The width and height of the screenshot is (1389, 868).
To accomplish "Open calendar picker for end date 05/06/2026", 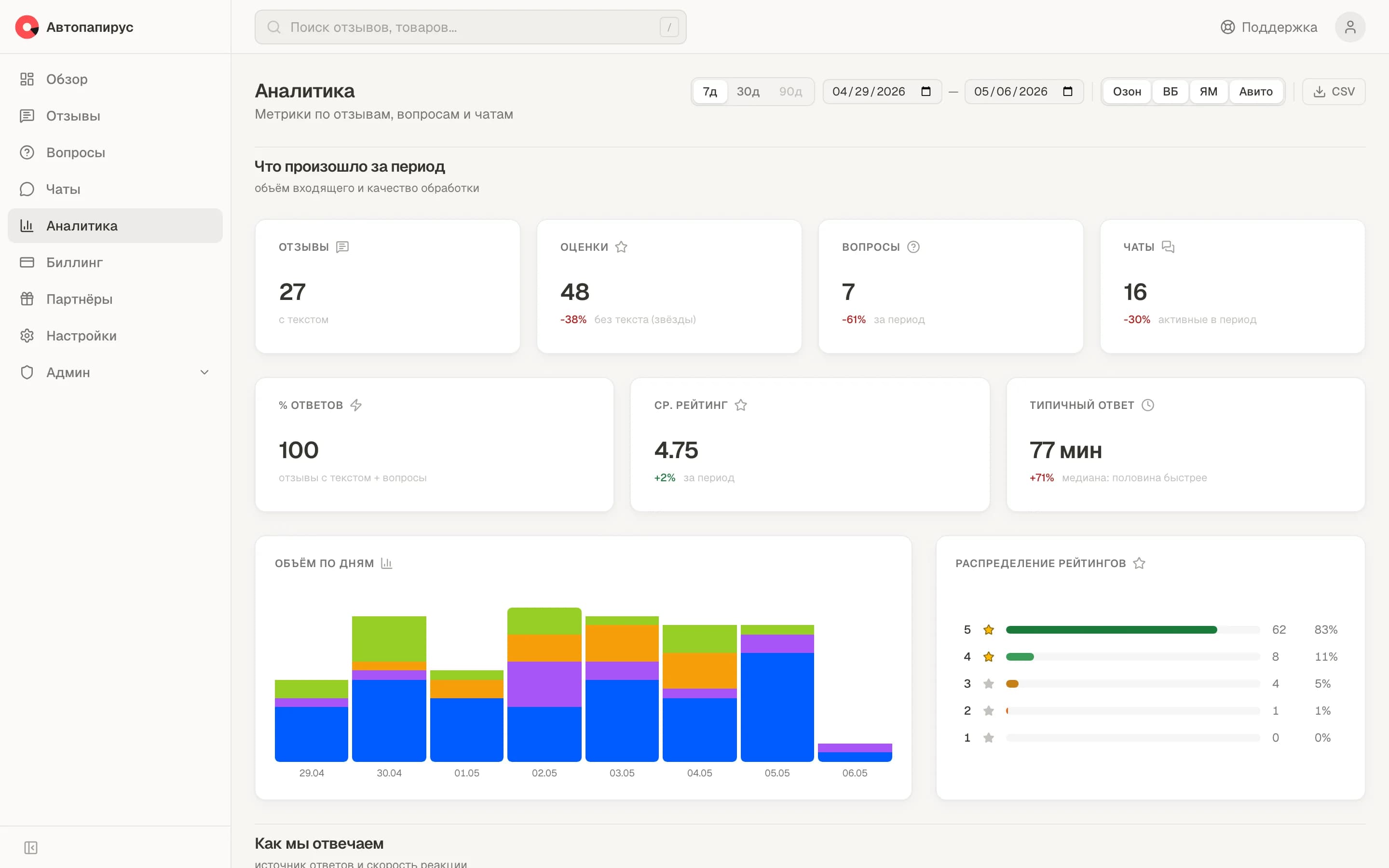I will 1068,92.
